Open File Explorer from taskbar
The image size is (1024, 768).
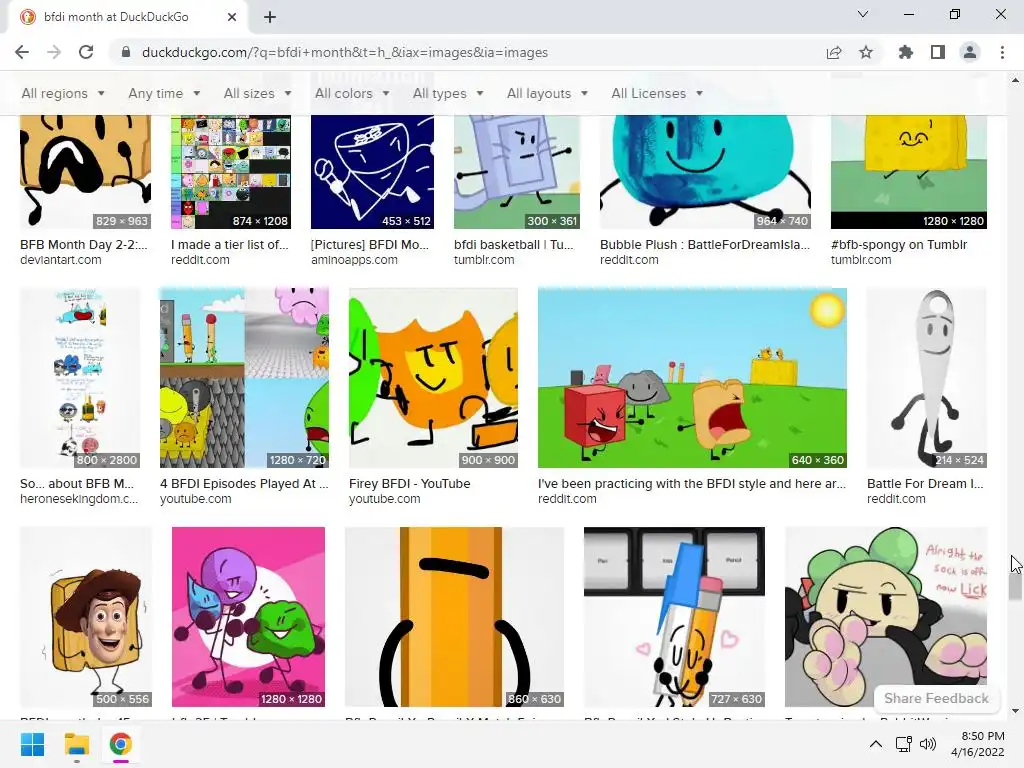pos(76,744)
